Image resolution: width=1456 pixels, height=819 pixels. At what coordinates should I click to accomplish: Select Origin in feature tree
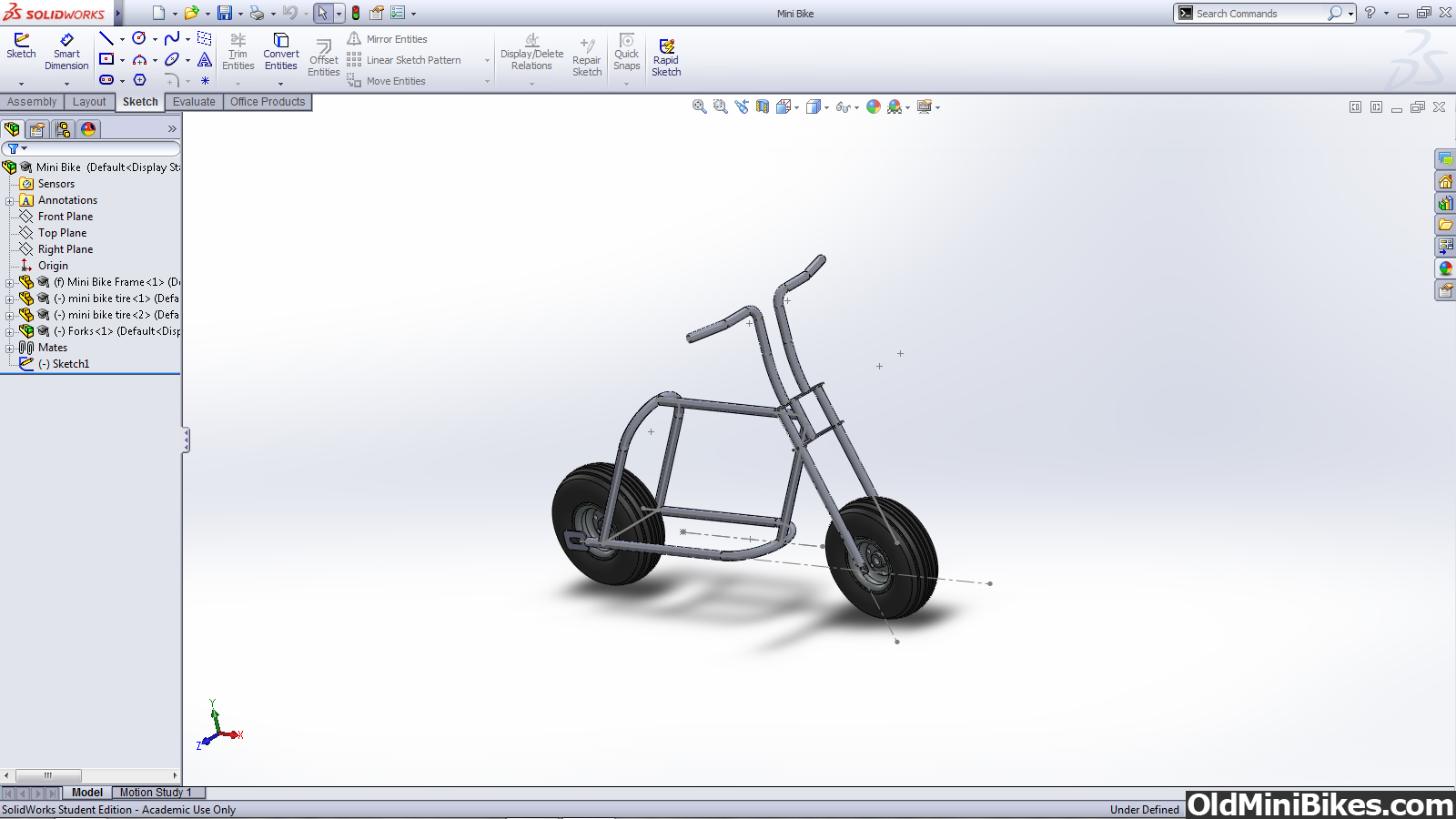(53, 266)
